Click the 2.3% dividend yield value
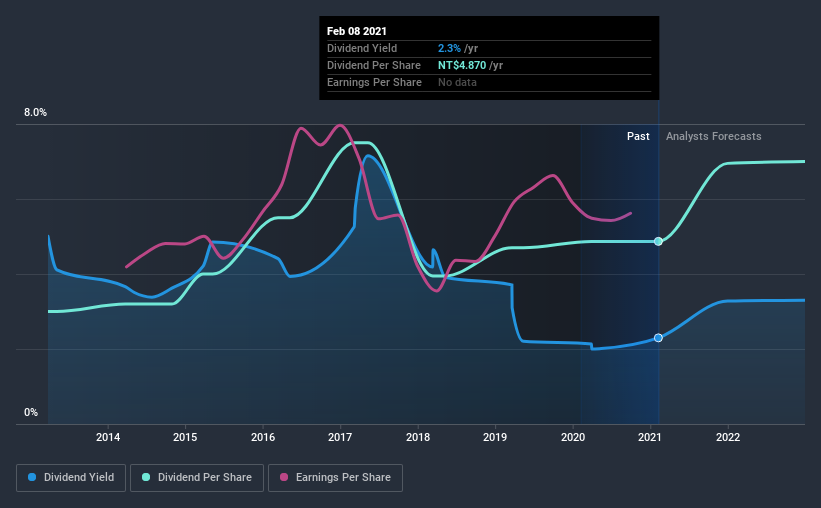 coord(449,48)
